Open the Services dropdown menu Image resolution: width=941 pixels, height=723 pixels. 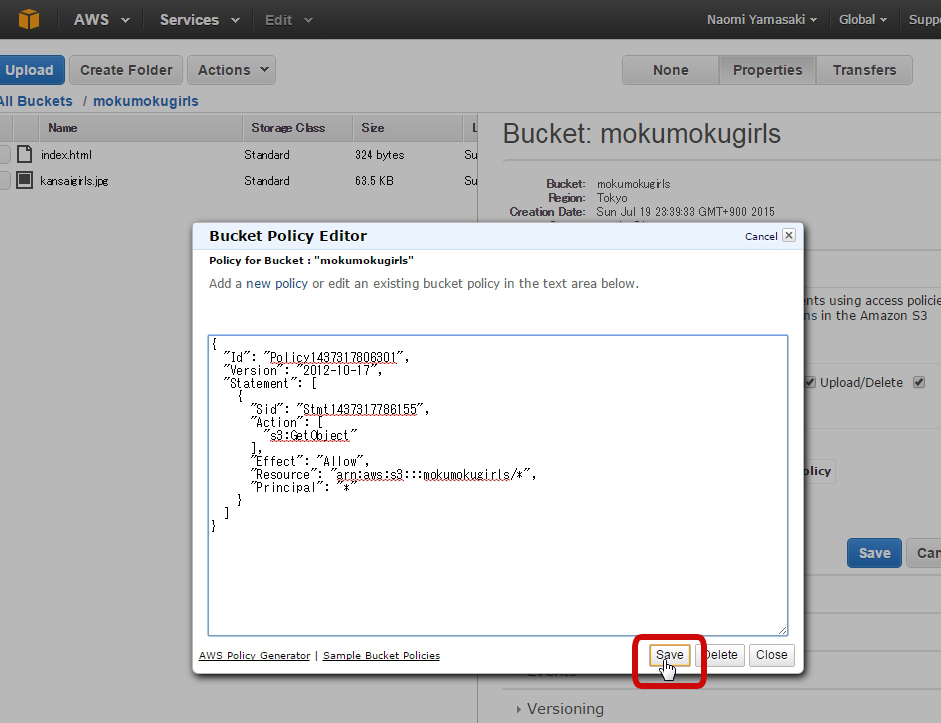[199, 20]
